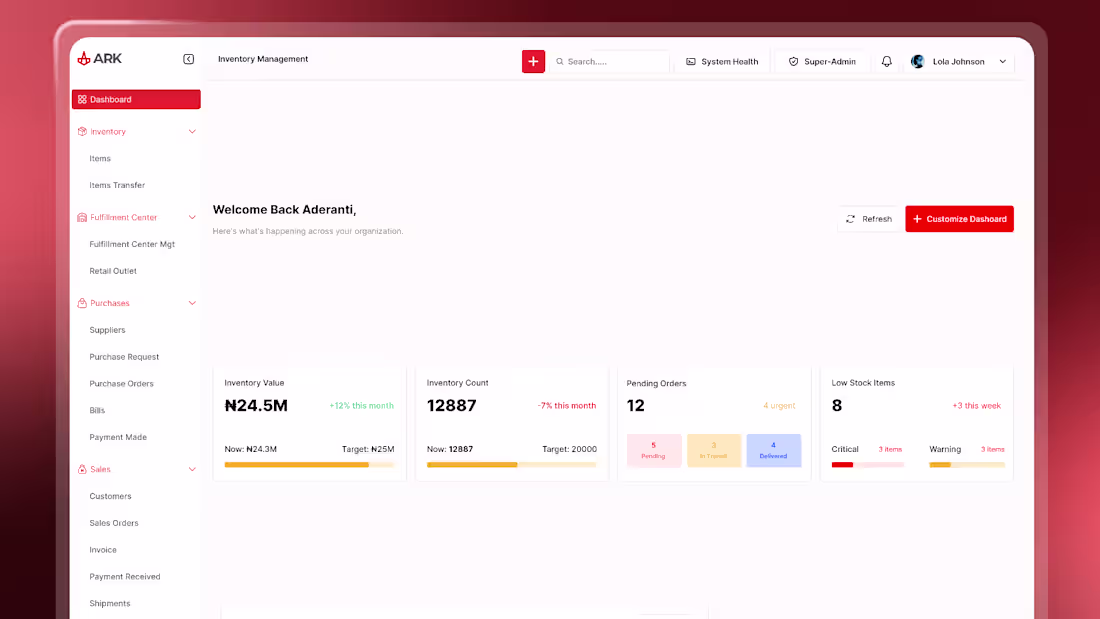Viewport: 1100px width, 619px height.
Task: Click the Warning stock orange bar
Action: click(x=967, y=465)
